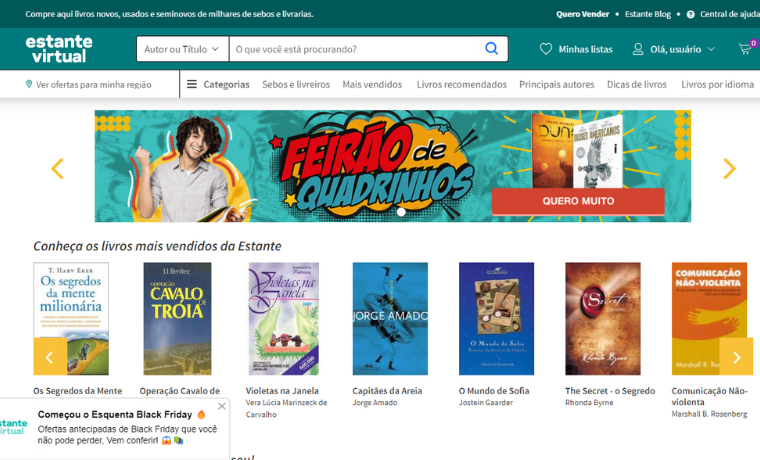Click the search box placeholder field
The width and height of the screenshot is (760, 460).
point(352,49)
